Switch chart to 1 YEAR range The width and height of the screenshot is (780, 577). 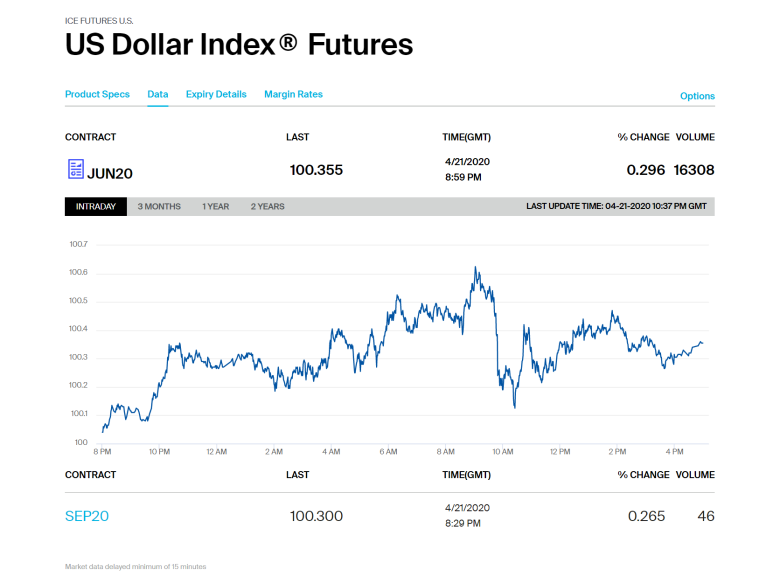215,207
